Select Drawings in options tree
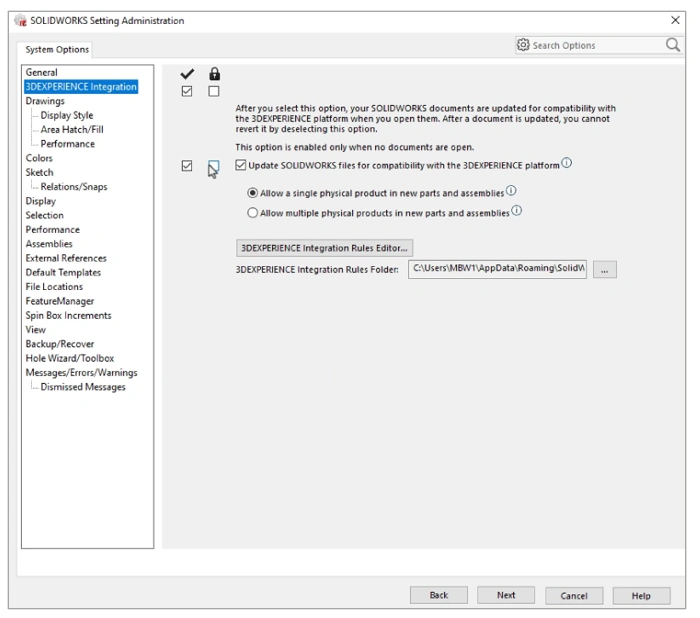 click(x=45, y=101)
